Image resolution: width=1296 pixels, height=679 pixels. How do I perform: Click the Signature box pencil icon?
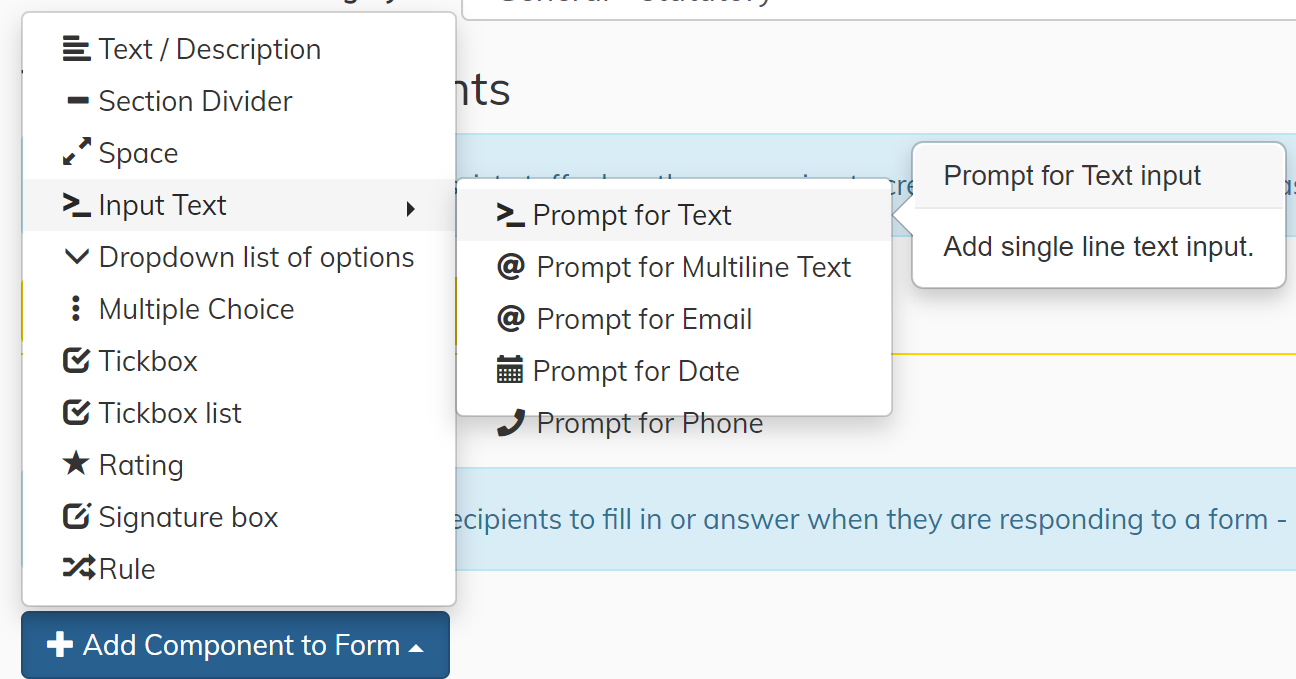(76, 517)
